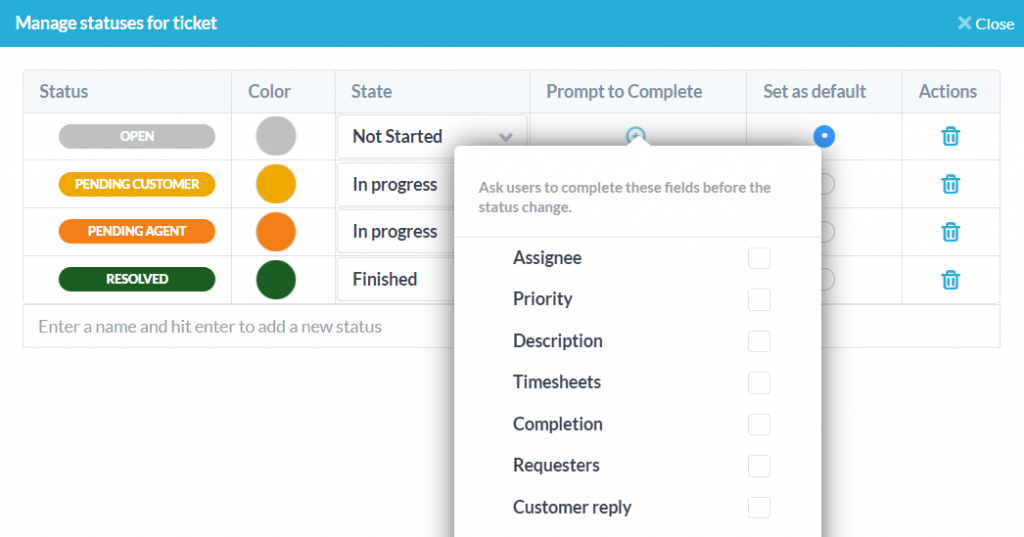Viewport: 1024px width, 537px height.
Task: Click the gray color swatch for OPEN
Action: (x=276, y=136)
